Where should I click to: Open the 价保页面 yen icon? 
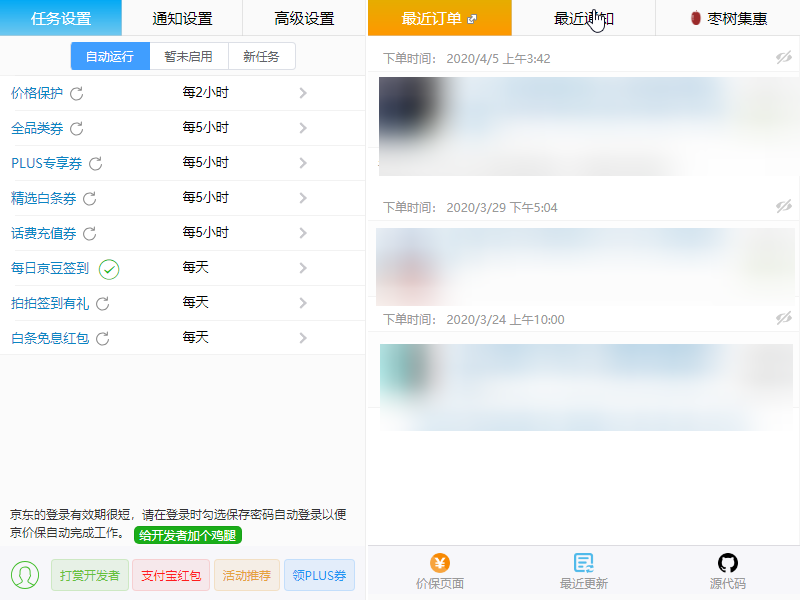coord(440,563)
